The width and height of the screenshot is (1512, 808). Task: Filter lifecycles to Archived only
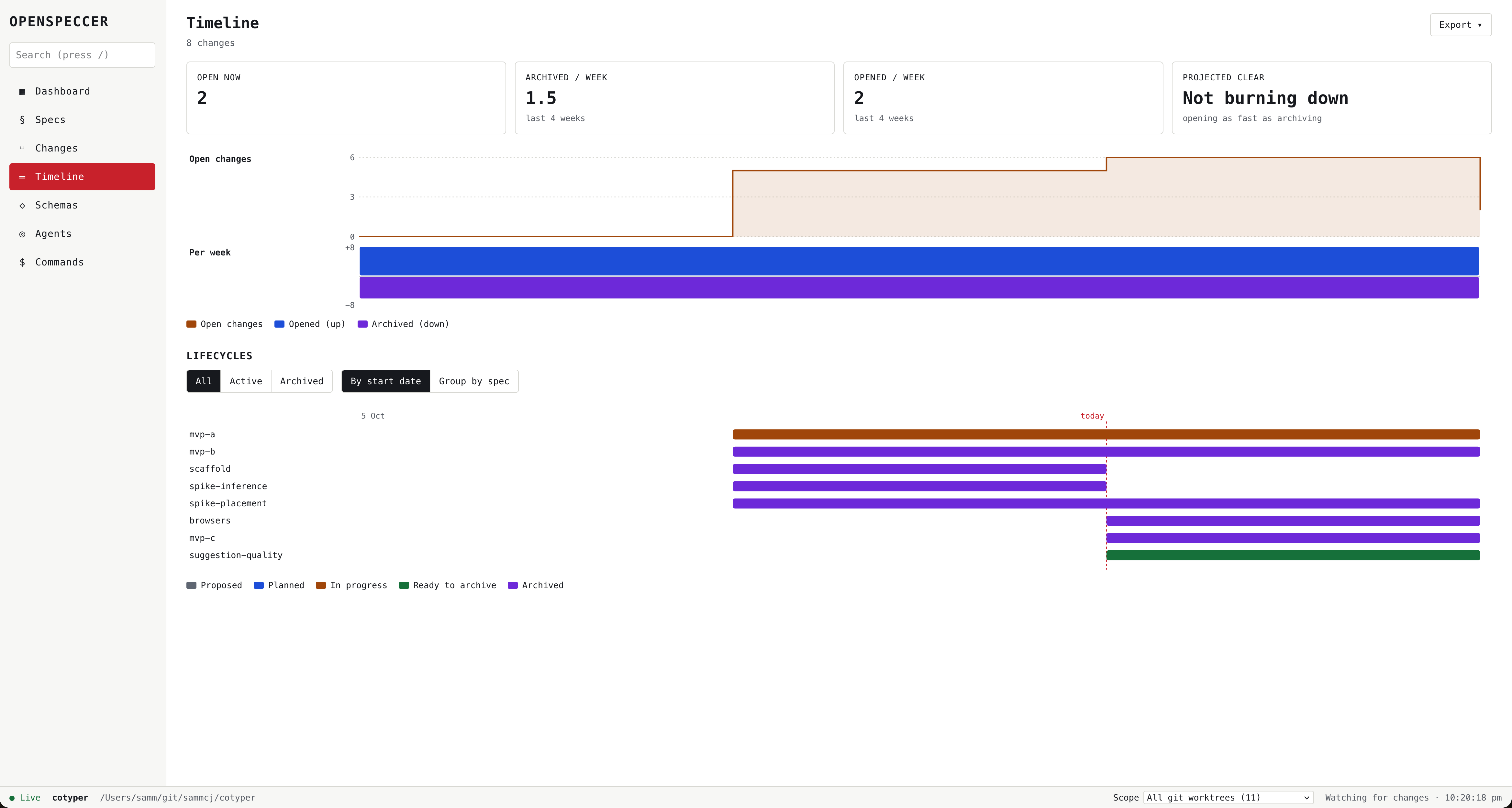[302, 381]
